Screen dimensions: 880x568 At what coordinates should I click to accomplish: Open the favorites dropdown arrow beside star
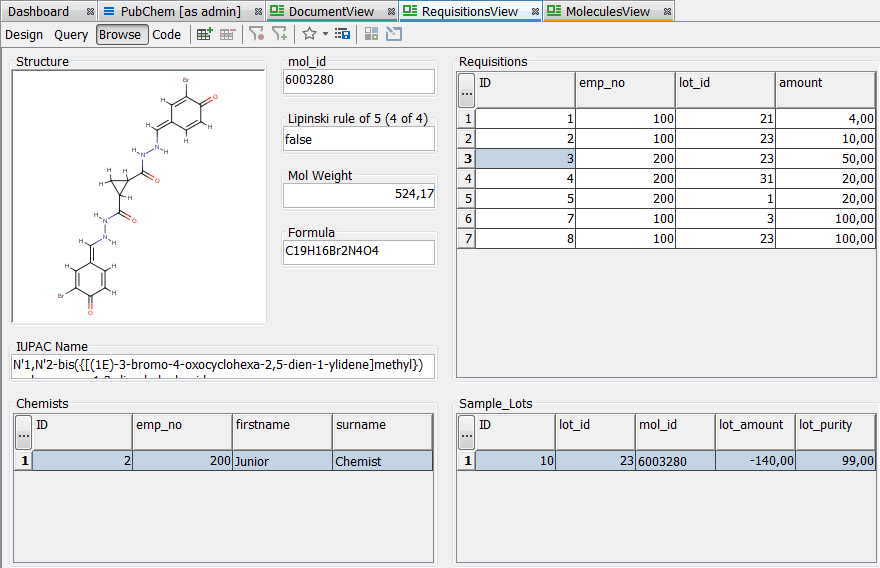click(325, 34)
